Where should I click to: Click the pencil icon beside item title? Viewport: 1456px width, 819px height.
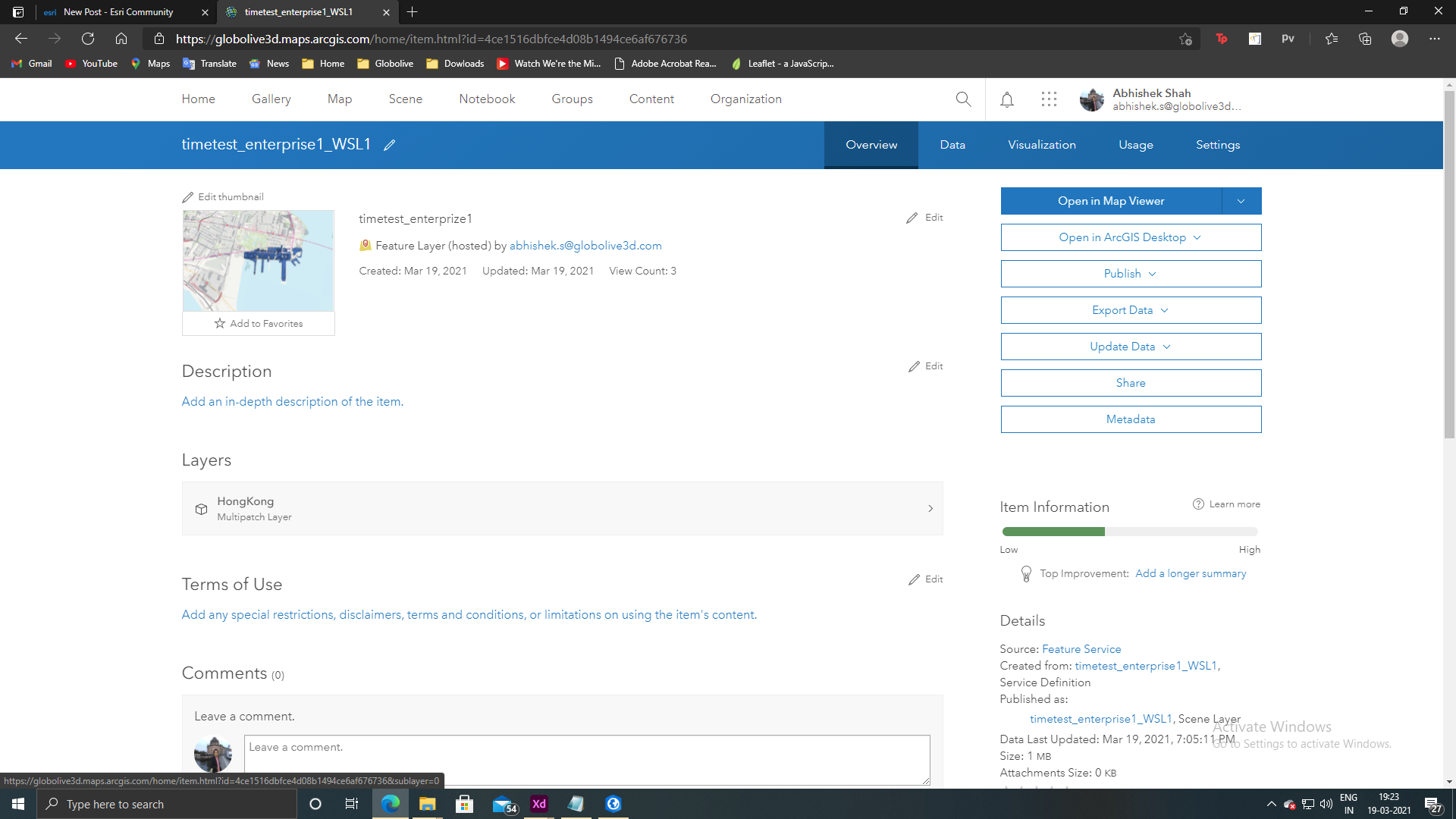tap(389, 146)
